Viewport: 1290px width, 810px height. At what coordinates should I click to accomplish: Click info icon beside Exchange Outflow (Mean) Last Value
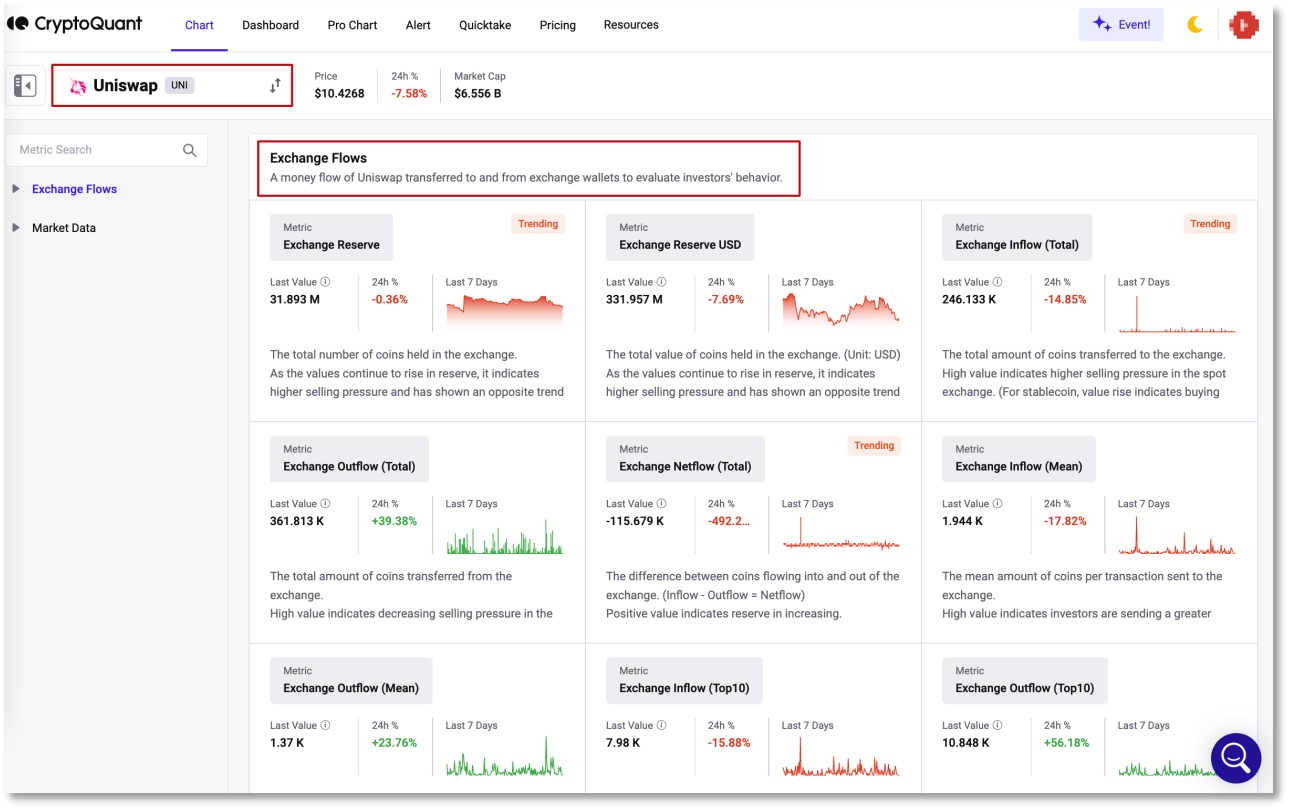pyautogui.click(x=326, y=726)
